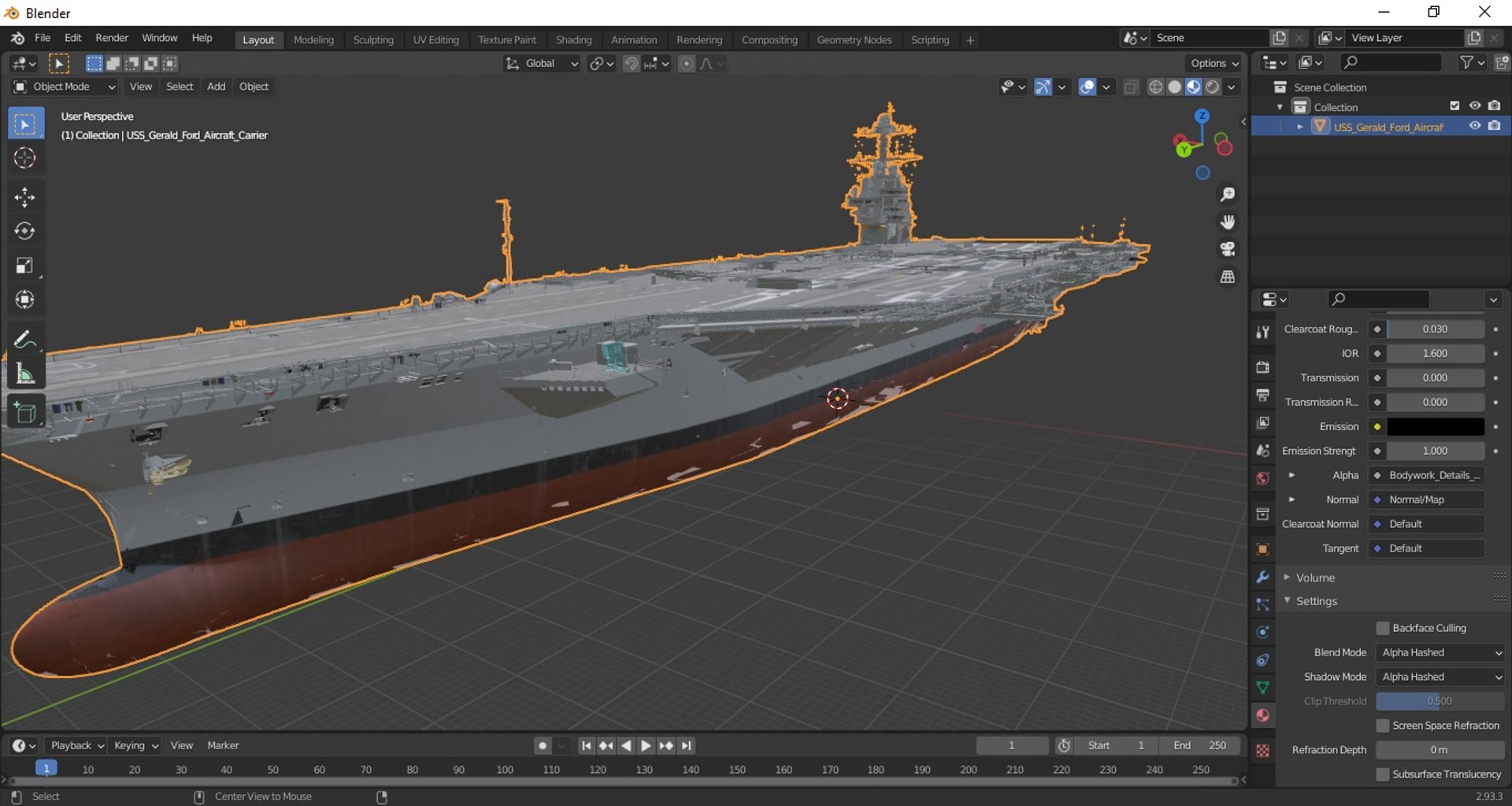Open the Modifier properties wrench icon

[x=1262, y=577]
